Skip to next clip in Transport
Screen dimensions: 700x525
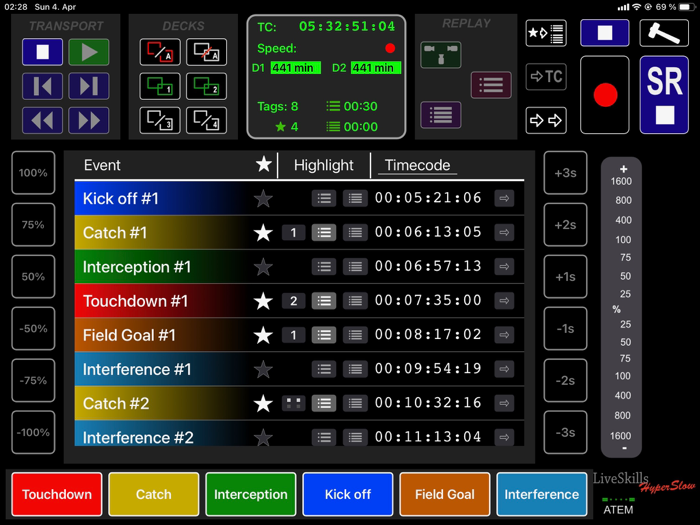(89, 86)
